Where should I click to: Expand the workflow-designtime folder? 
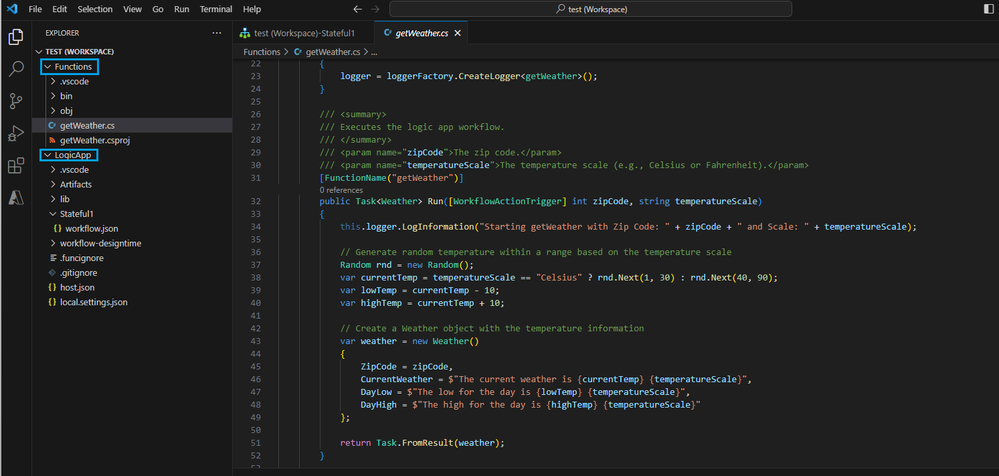pos(101,243)
